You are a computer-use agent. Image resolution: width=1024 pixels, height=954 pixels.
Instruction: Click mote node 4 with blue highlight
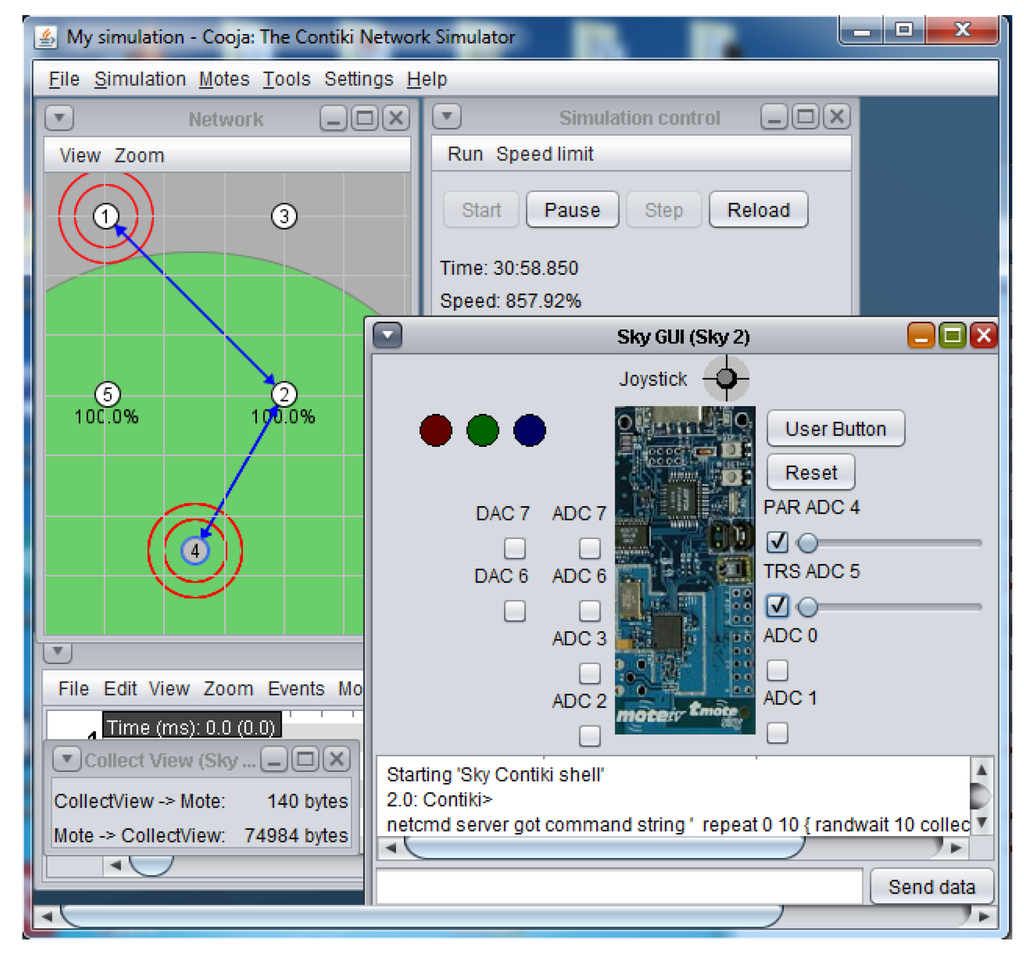coord(195,550)
